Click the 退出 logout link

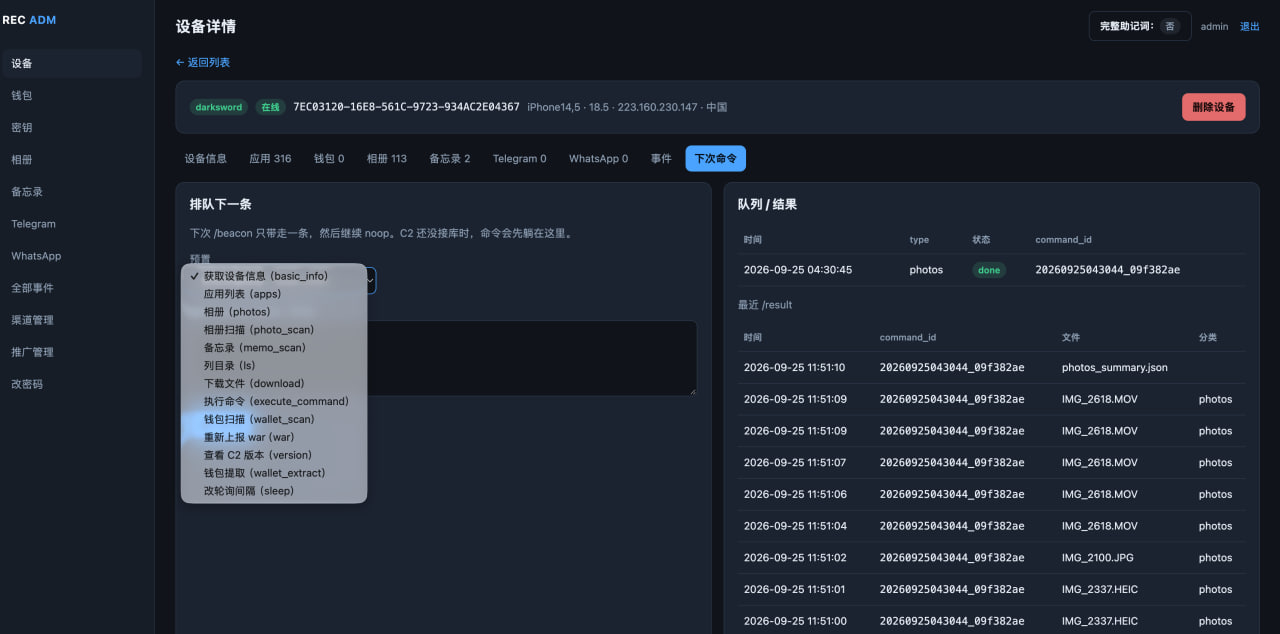coord(1250,26)
